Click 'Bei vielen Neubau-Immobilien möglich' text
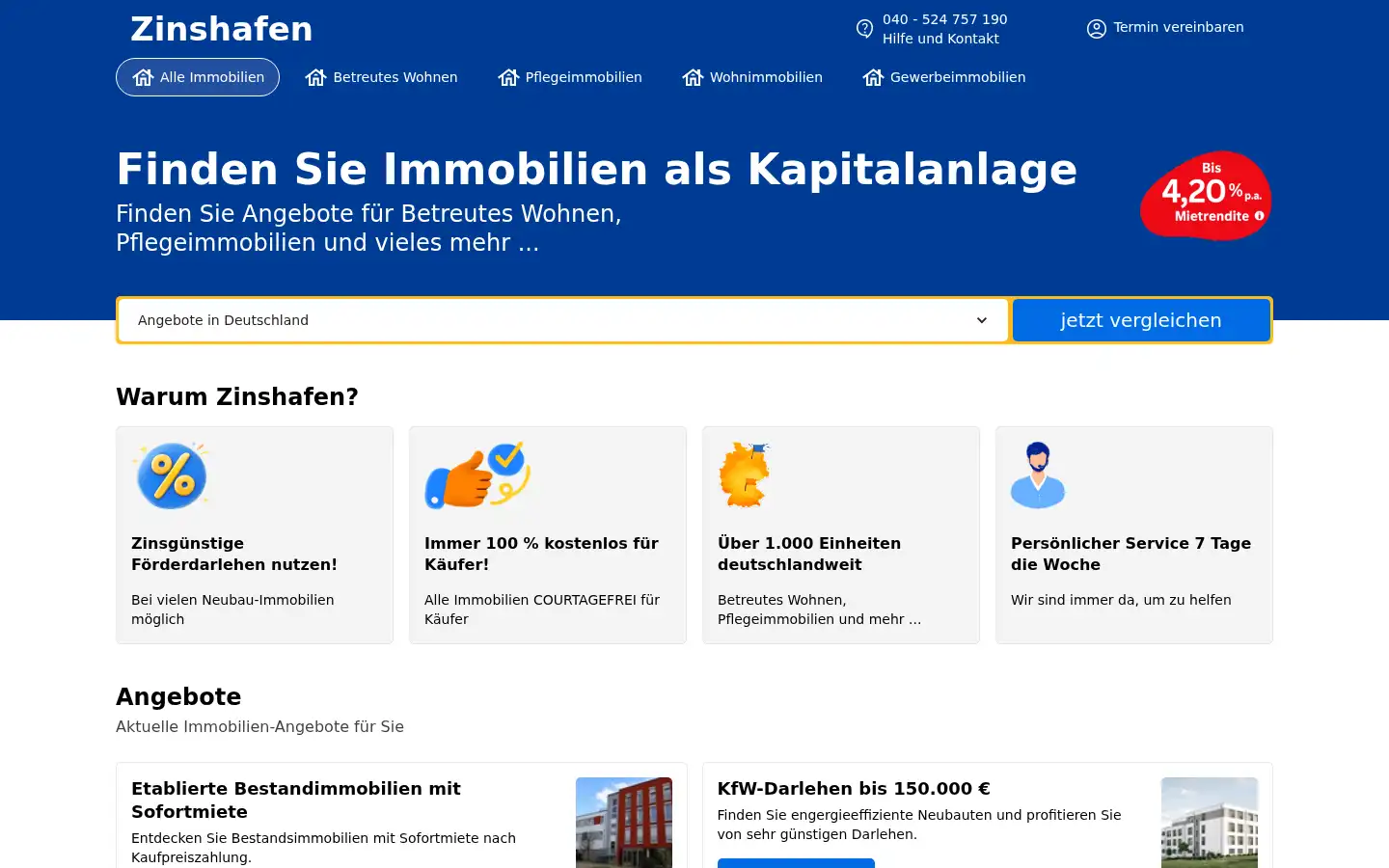Screen dimensions: 1389x868 232,610
